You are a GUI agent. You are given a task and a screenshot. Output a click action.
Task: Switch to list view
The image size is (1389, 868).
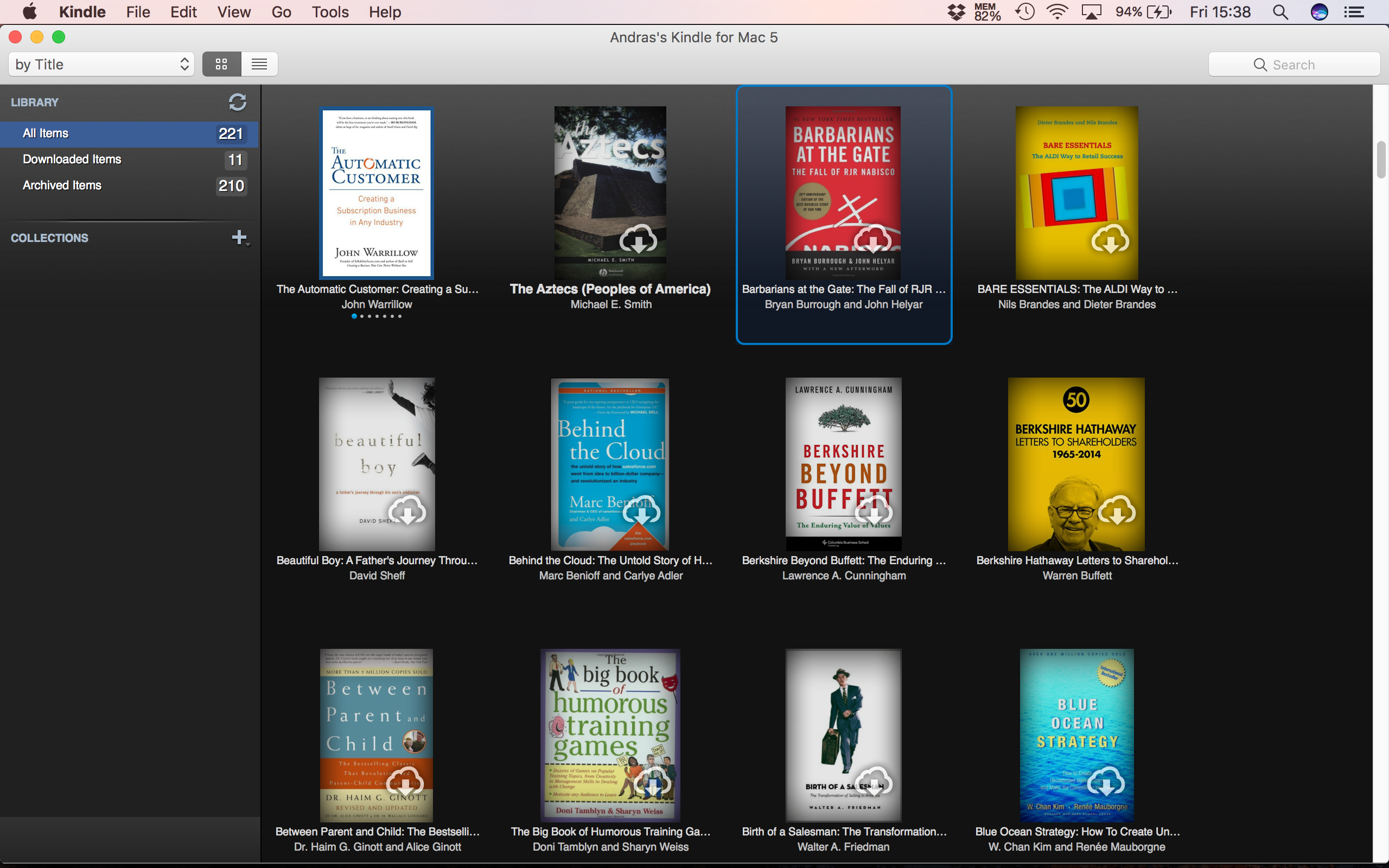[259, 65]
